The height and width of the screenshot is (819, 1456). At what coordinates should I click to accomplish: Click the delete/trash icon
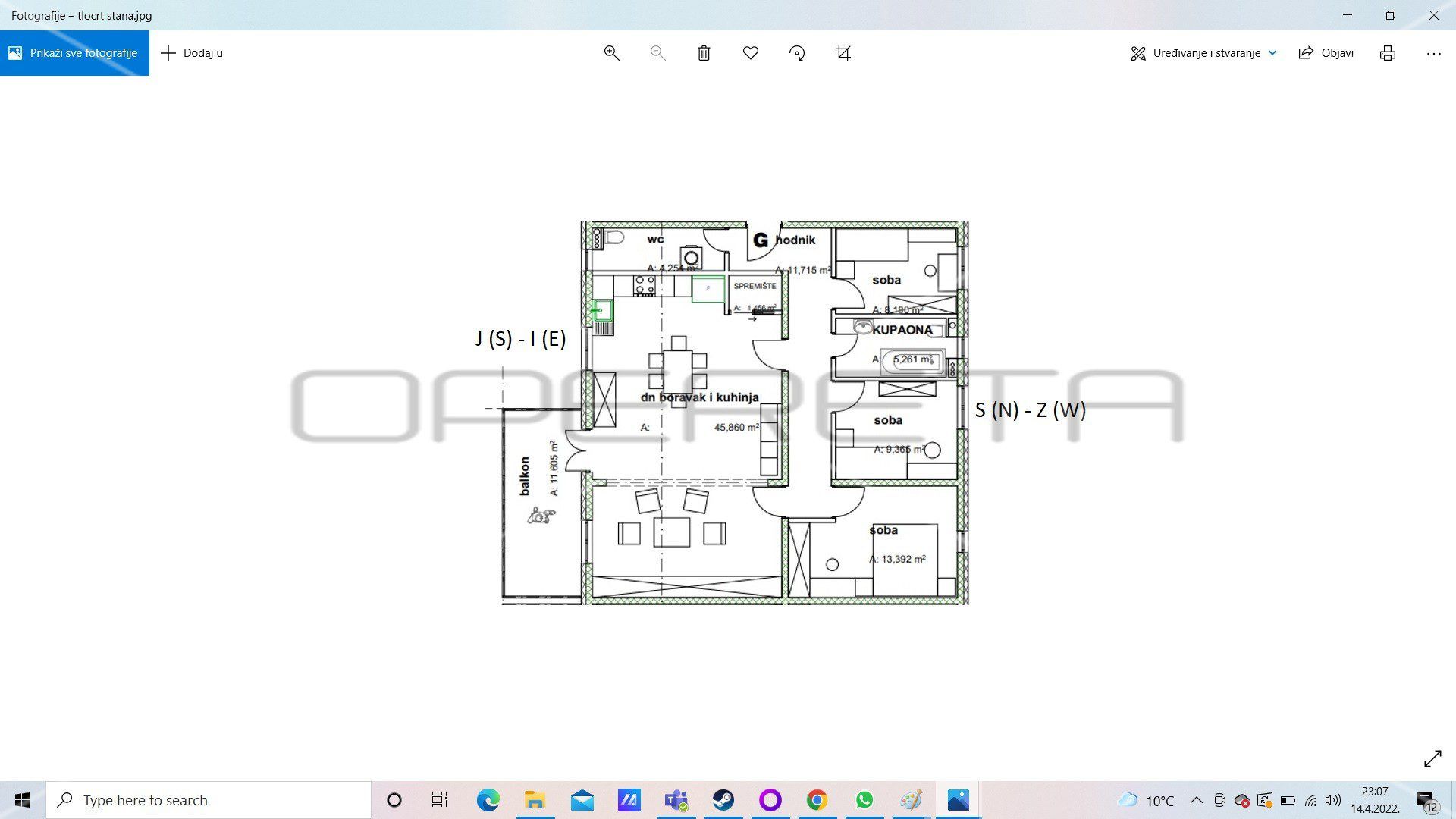[x=703, y=53]
